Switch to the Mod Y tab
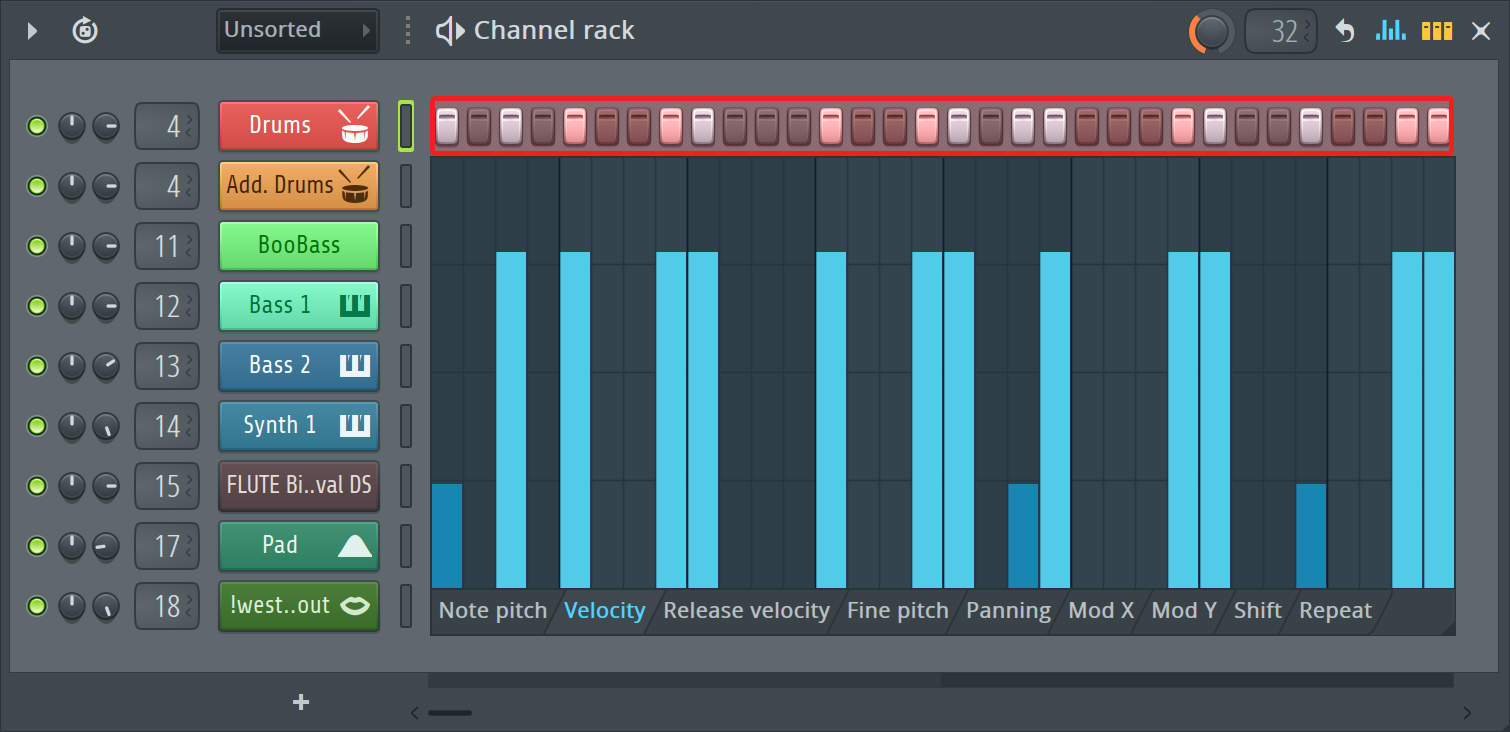 click(x=1184, y=611)
